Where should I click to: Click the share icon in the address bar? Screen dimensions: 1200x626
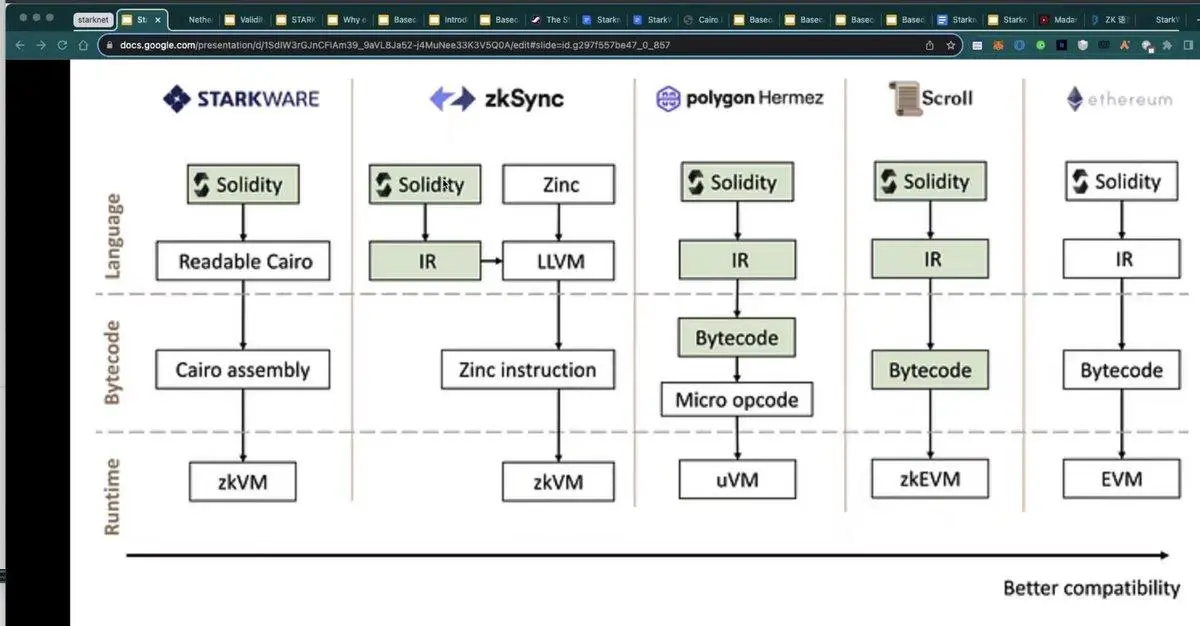point(930,45)
